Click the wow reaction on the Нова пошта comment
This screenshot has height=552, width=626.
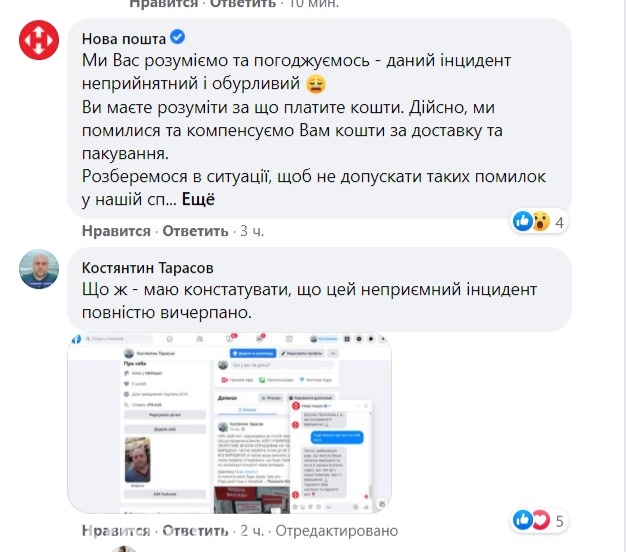[x=540, y=221]
